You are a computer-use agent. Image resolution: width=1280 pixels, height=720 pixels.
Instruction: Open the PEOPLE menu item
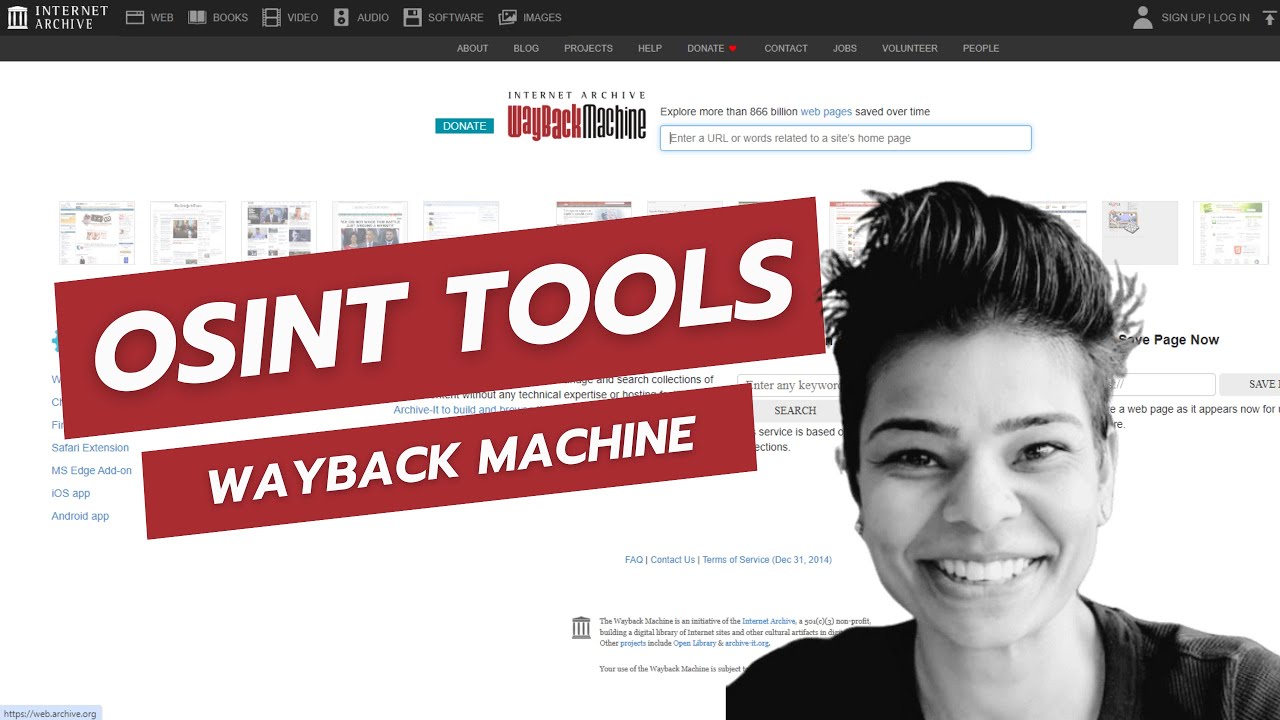[x=981, y=48]
